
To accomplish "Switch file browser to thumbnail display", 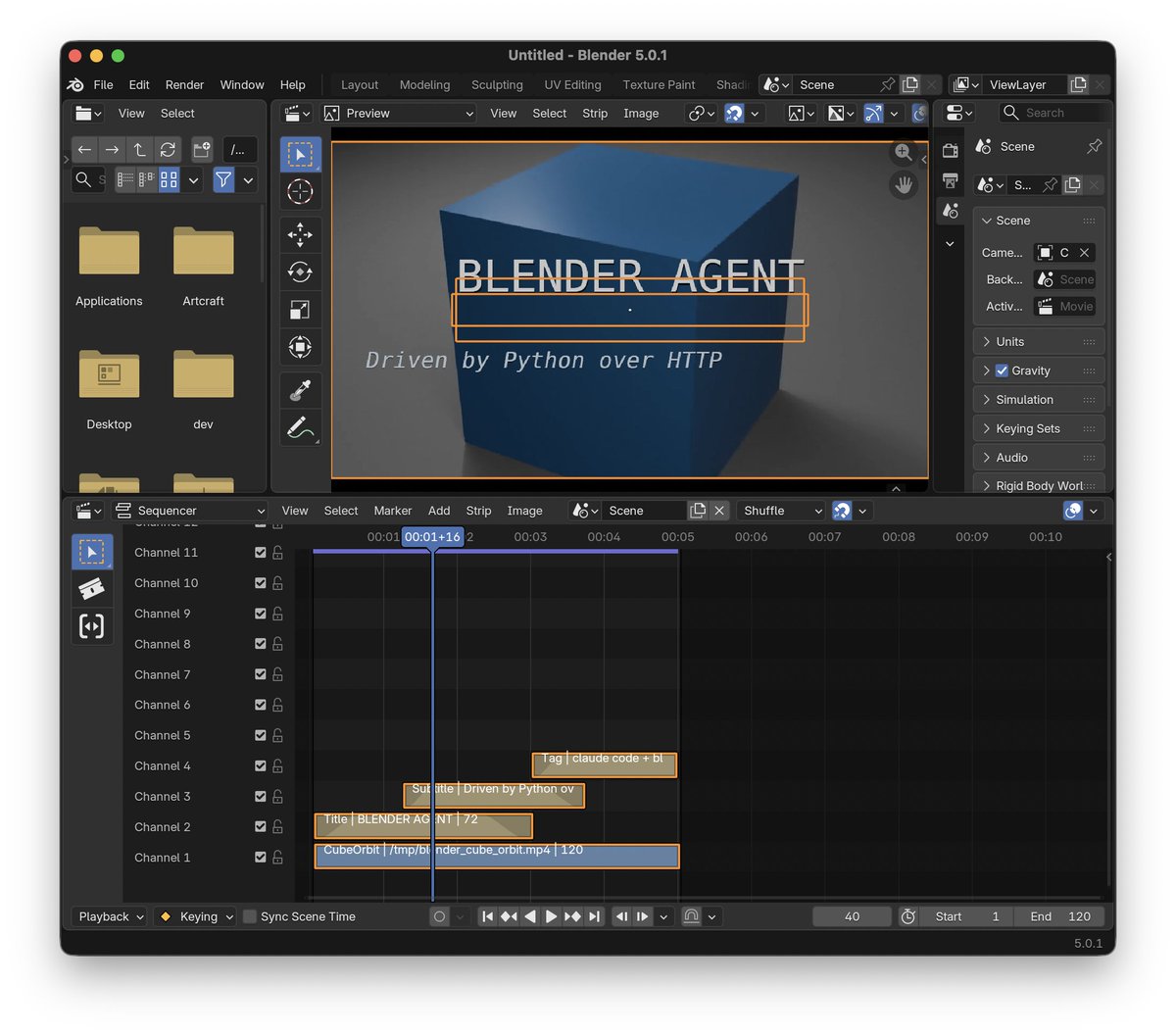I will coord(170,179).
